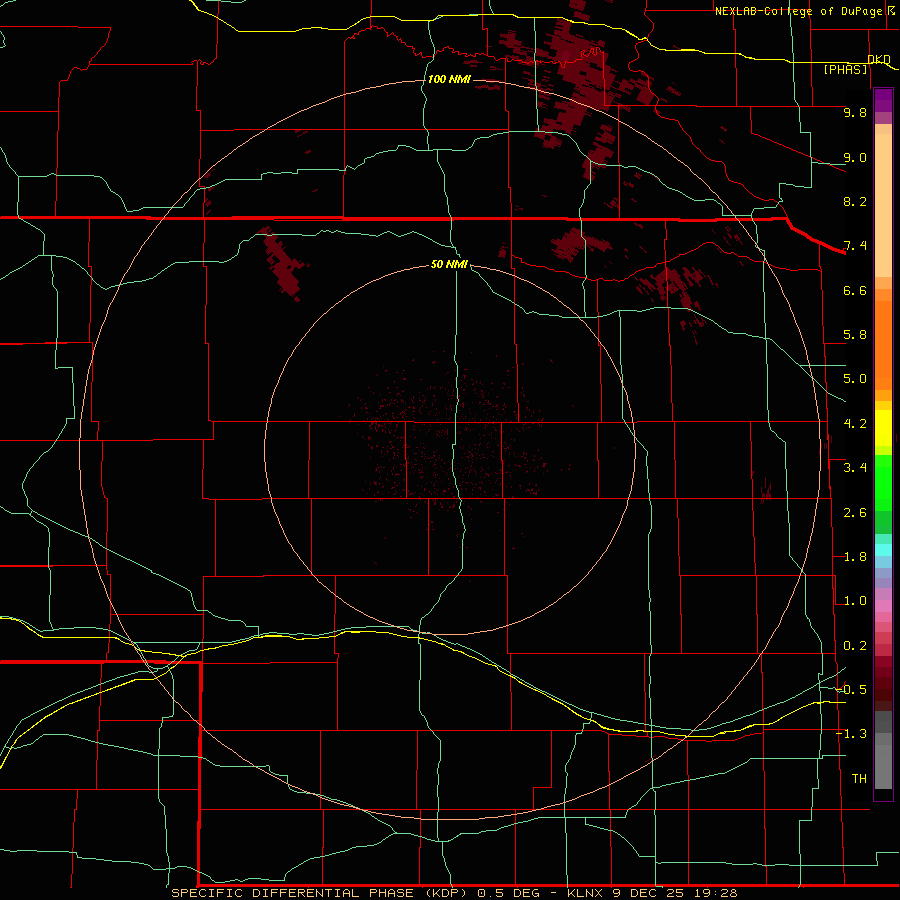Click the 6.6 scale value

pos(855,290)
